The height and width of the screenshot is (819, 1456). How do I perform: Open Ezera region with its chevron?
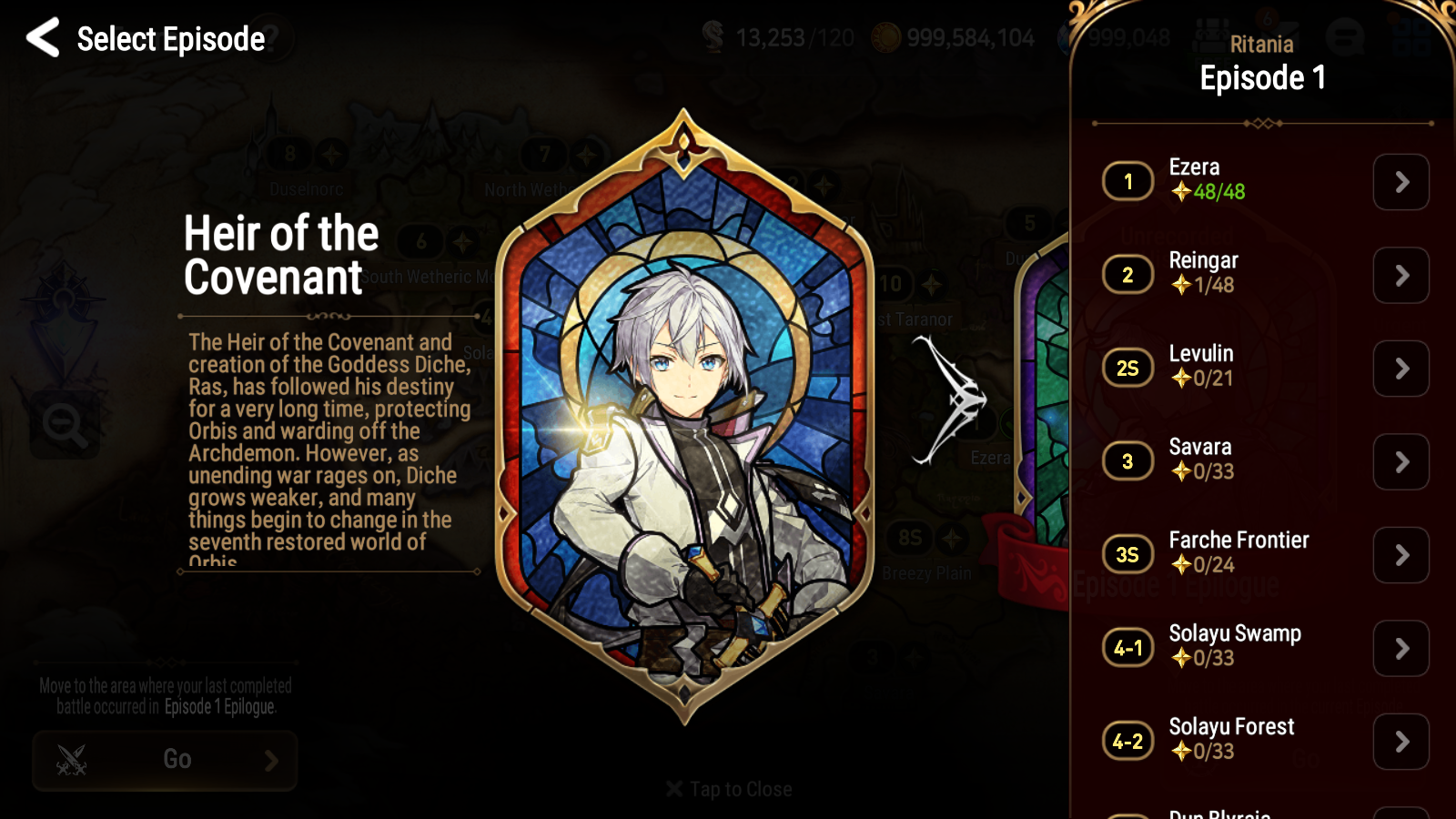(x=1401, y=182)
